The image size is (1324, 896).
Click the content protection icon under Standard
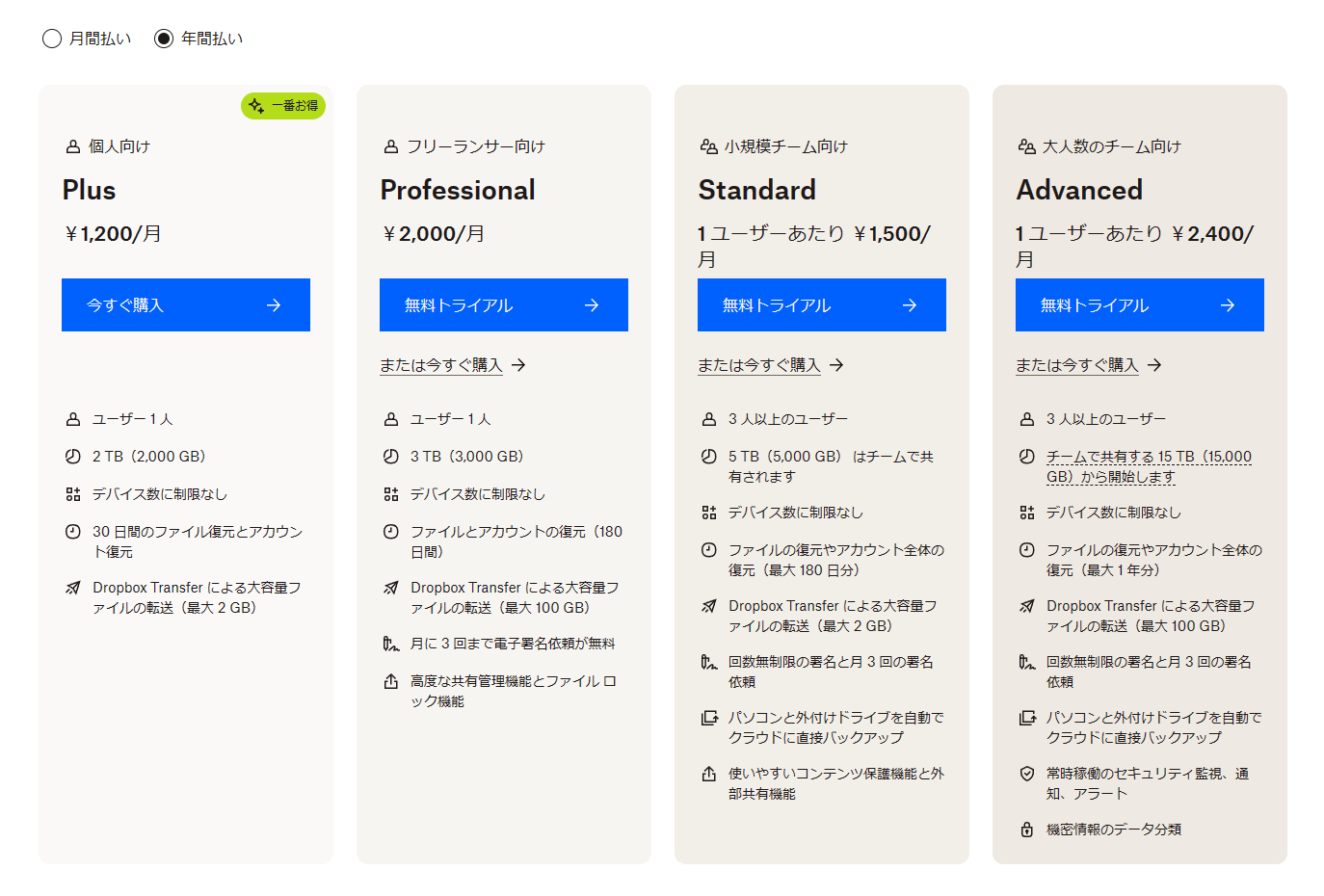708,774
